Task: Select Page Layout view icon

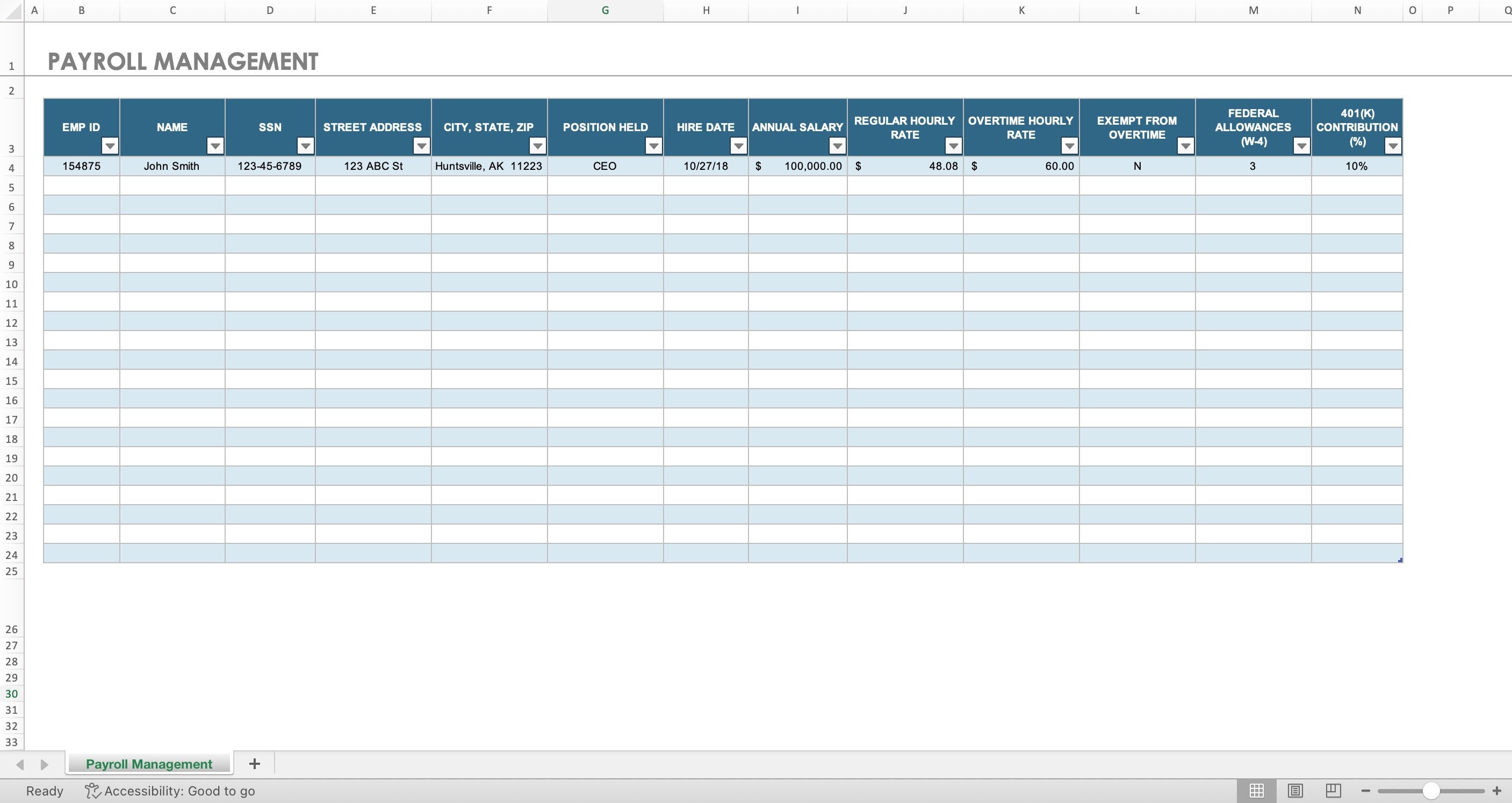Action: tap(1295, 790)
